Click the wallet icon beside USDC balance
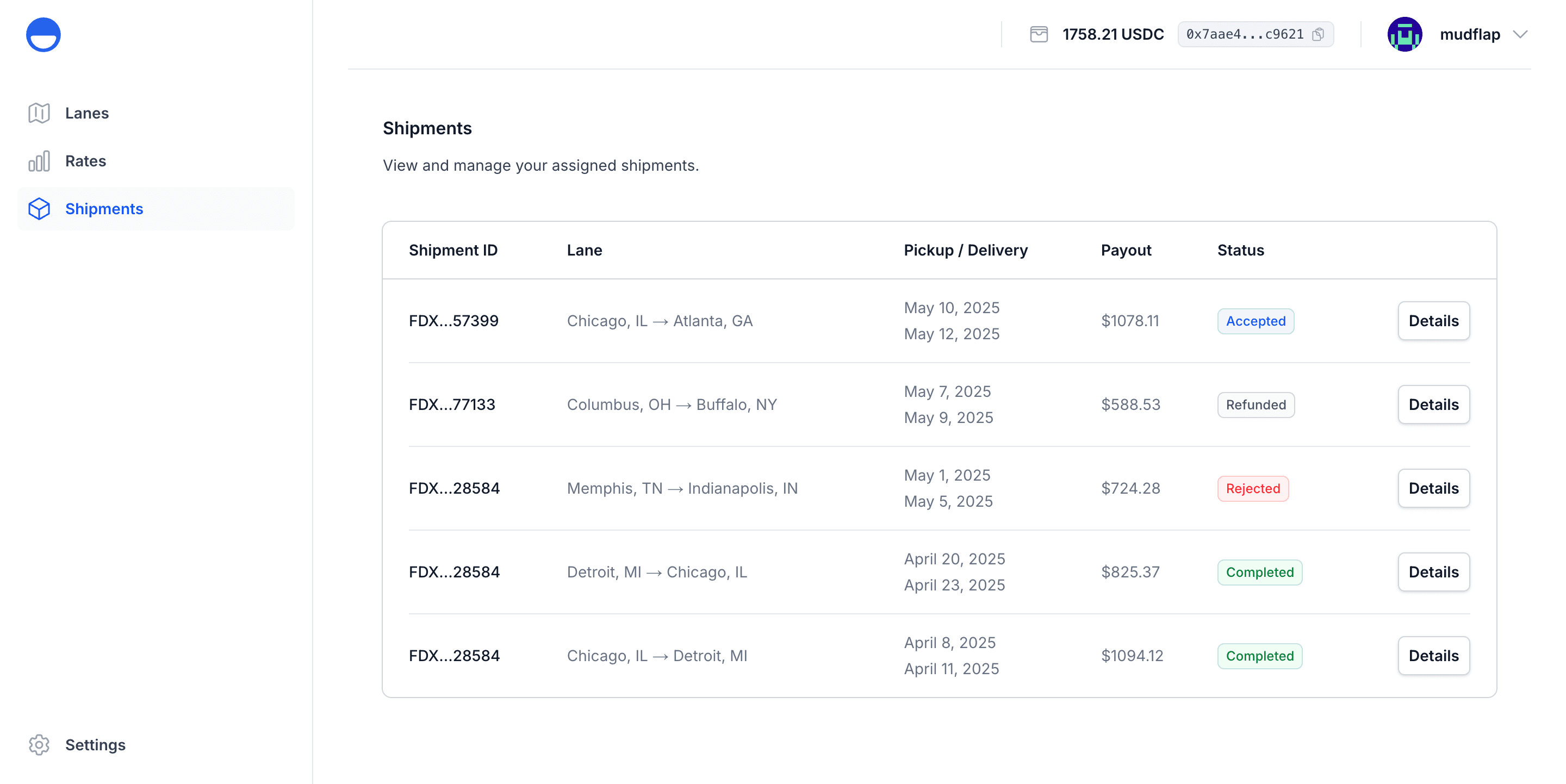 (1039, 35)
